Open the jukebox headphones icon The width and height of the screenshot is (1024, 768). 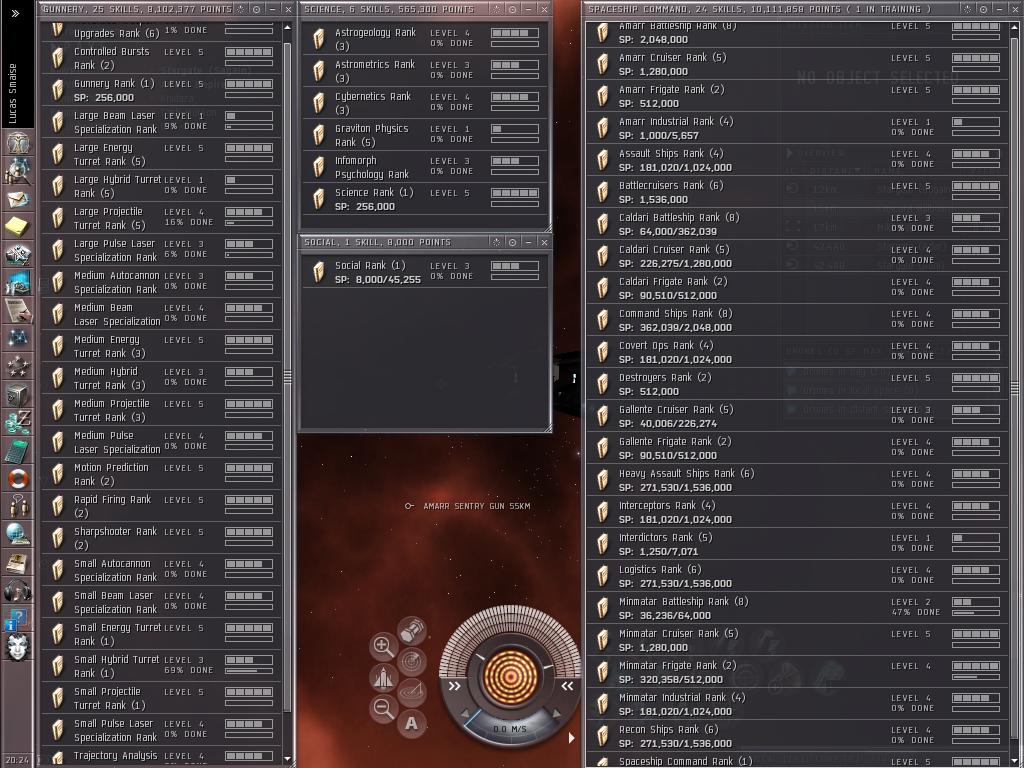coord(18,591)
